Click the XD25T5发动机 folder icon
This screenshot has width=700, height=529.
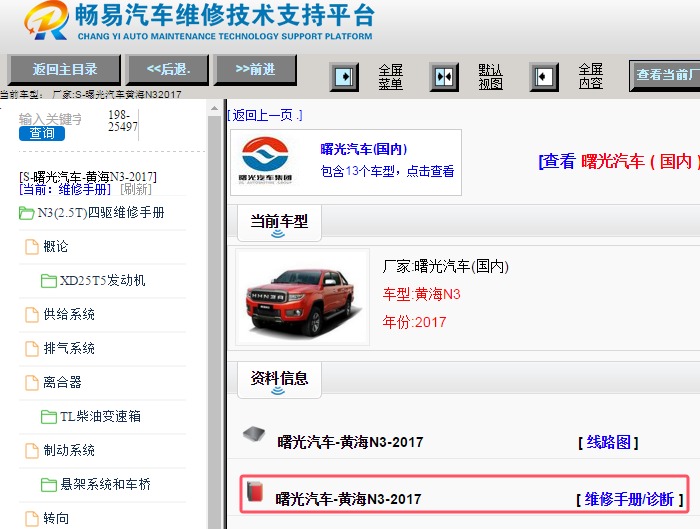click(x=49, y=281)
